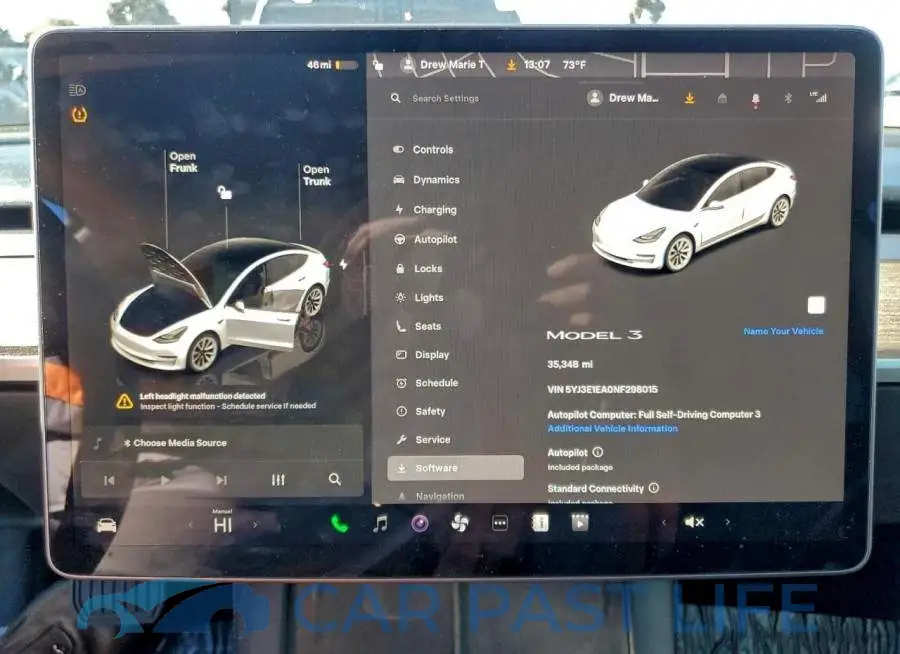Tap the Autopilot info icon
Image resolution: width=900 pixels, height=654 pixels.
pos(598,452)
